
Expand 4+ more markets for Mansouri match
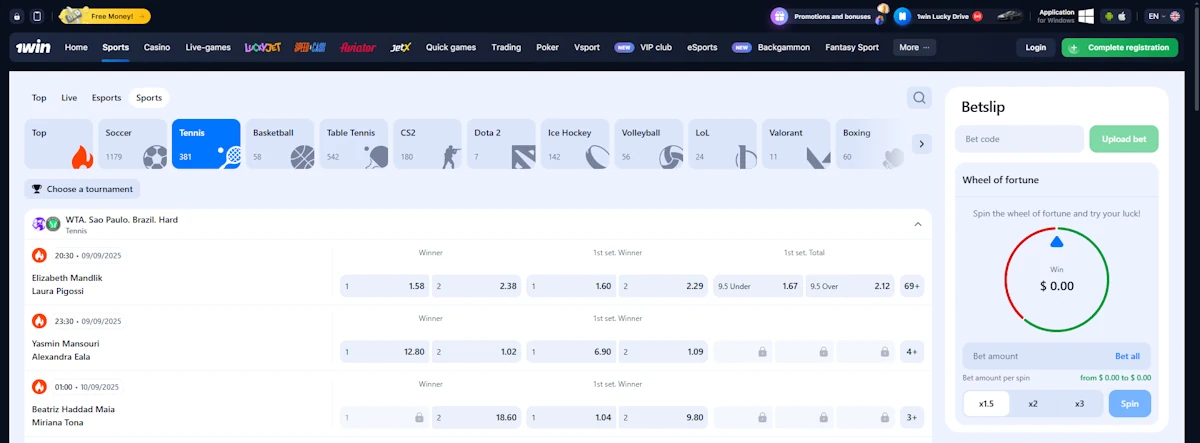point(912,352)
